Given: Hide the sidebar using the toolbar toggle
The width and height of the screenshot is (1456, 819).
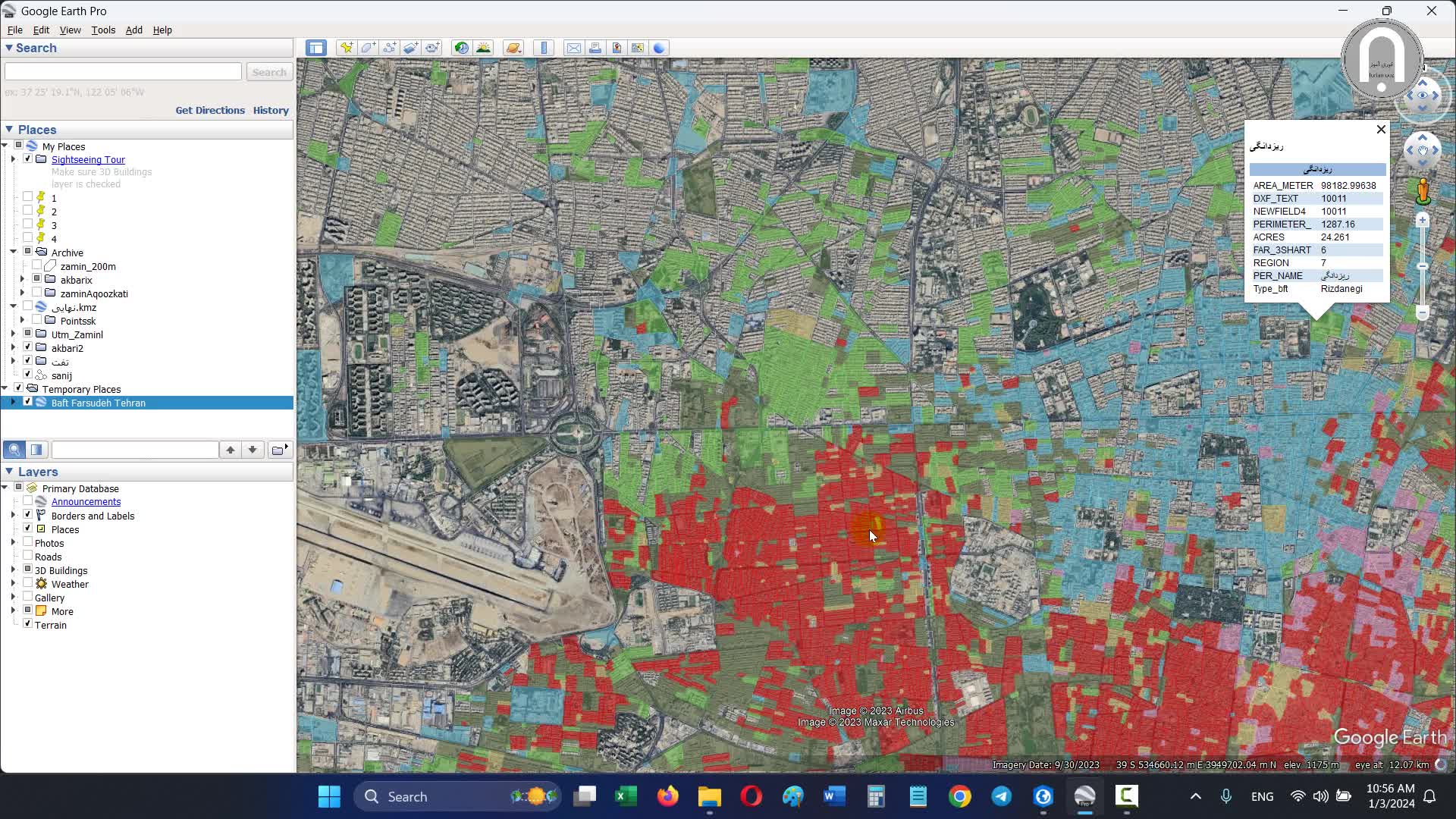Looking at the screenshot, I should [316, 48].
